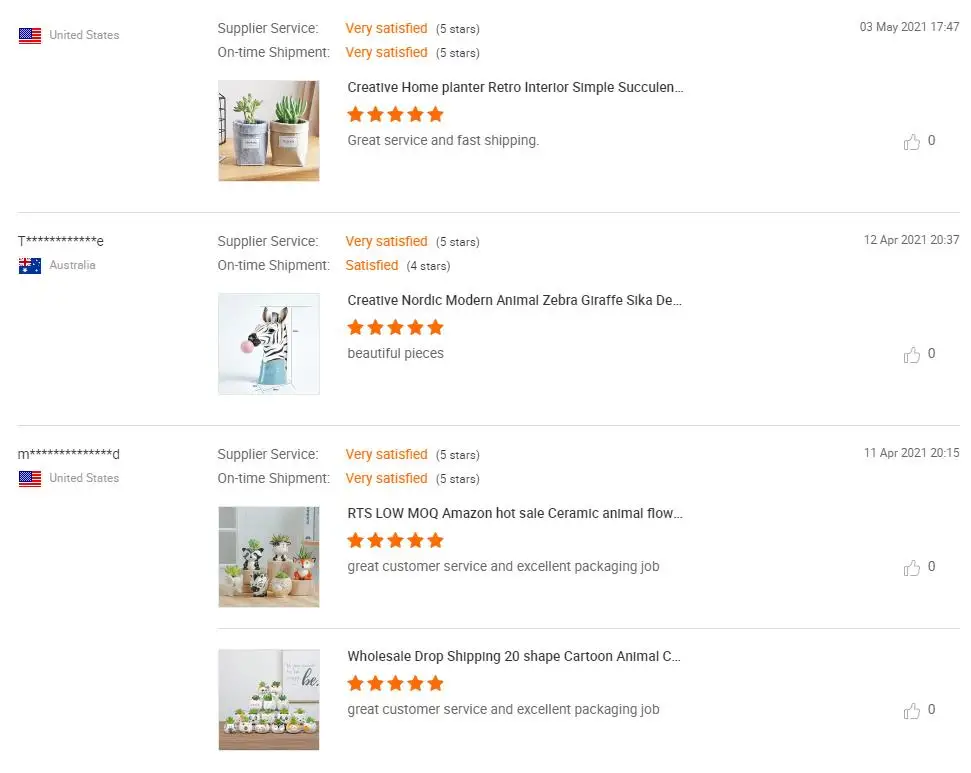
Task: View the ceramic animal flowerpot thumbnail
Action: [x=269, y=557]
